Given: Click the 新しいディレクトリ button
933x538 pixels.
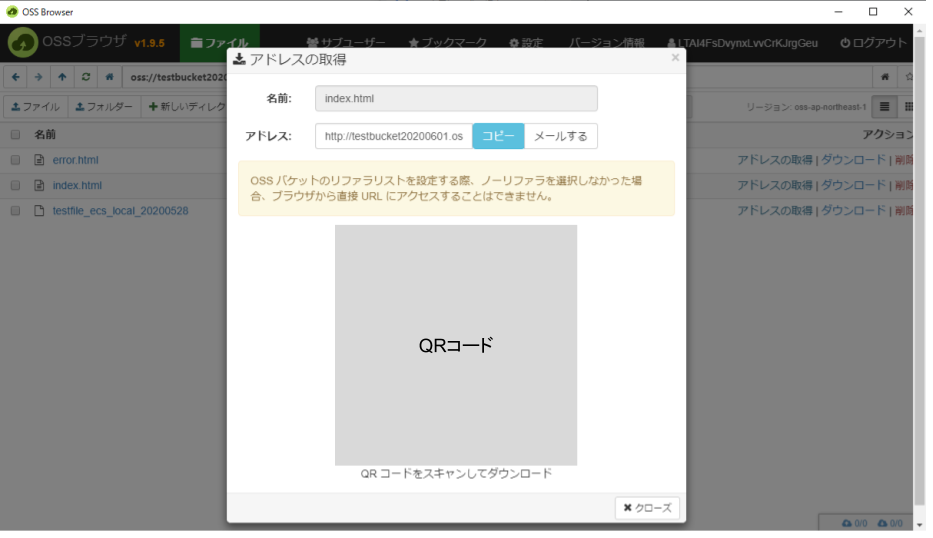Looking at the screenshot, I should click(186, 107).
